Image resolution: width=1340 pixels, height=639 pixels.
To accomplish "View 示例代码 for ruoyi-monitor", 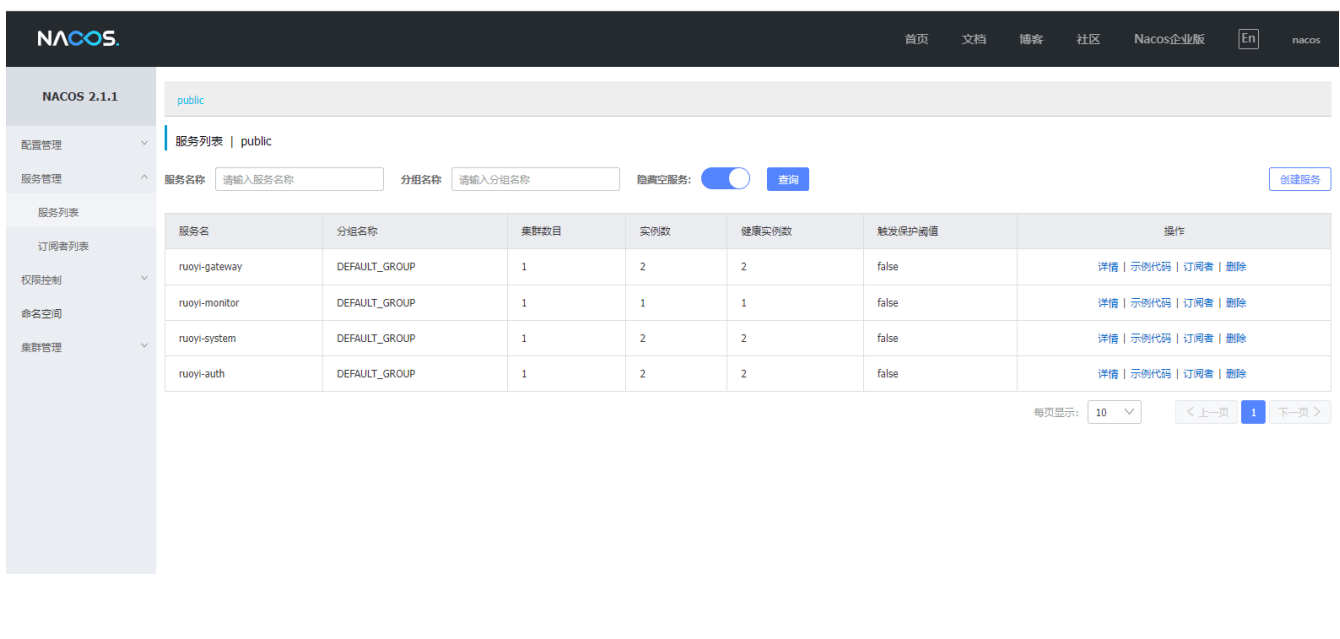I will tap(1150, 303).
